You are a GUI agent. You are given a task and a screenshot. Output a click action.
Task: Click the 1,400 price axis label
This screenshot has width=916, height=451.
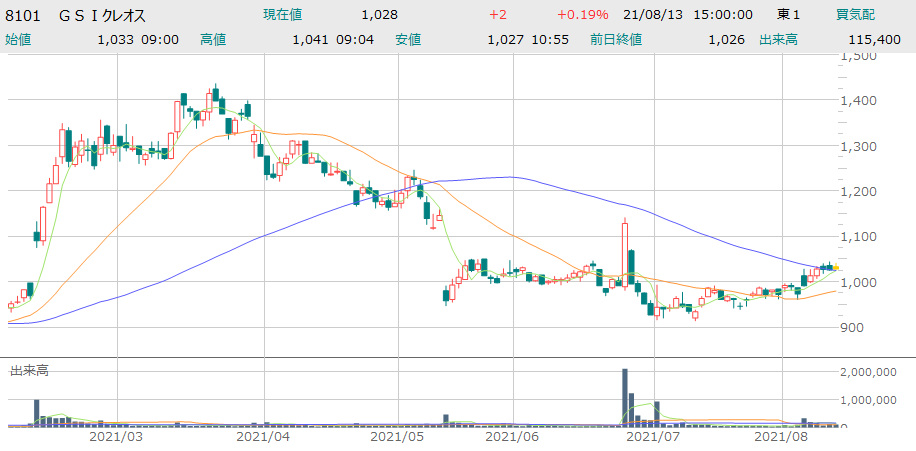(x=860, y=100)
